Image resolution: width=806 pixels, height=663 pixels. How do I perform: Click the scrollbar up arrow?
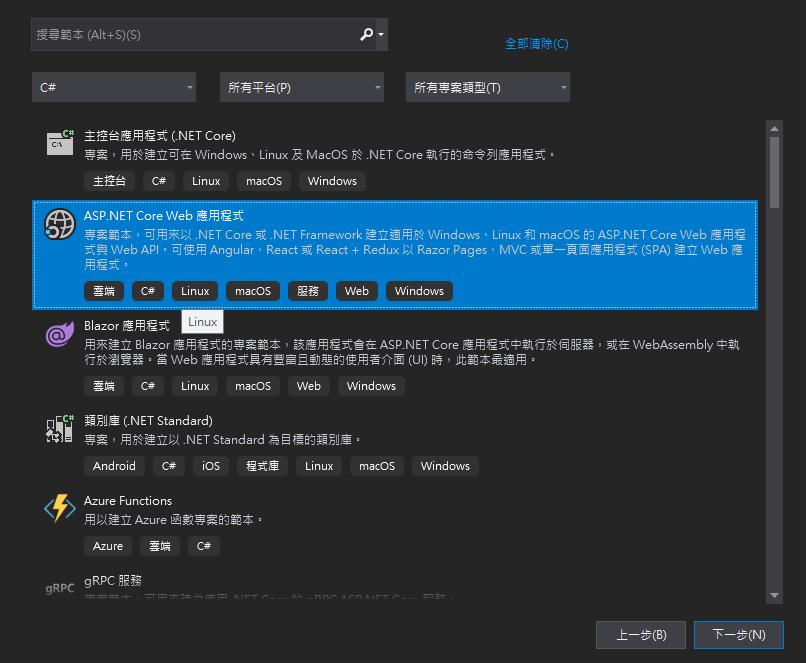tap(774, 128)
